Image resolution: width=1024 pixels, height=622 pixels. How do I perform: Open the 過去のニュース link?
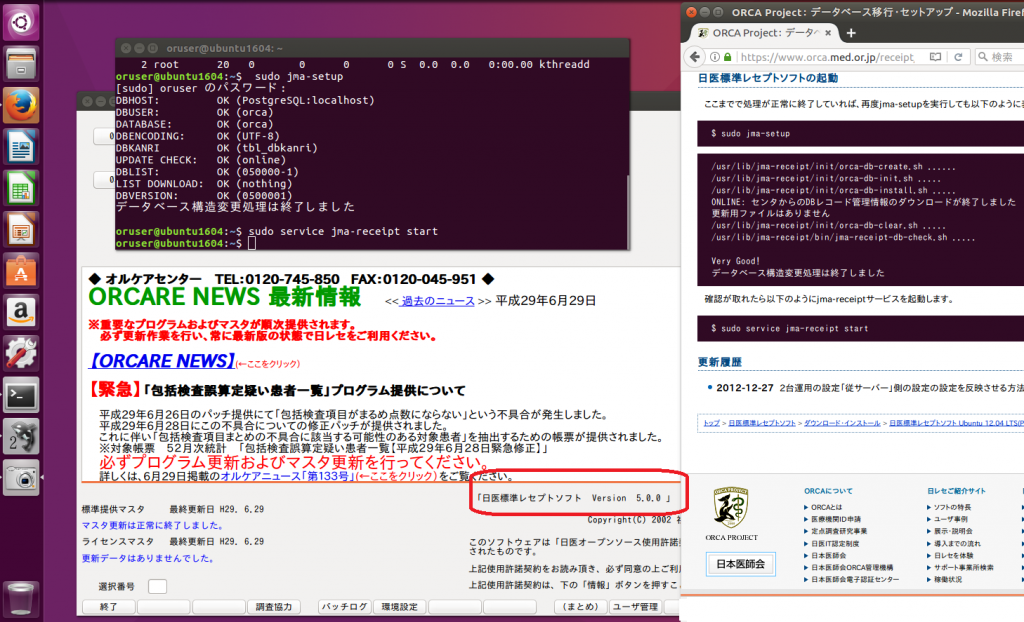pos(438,301)
